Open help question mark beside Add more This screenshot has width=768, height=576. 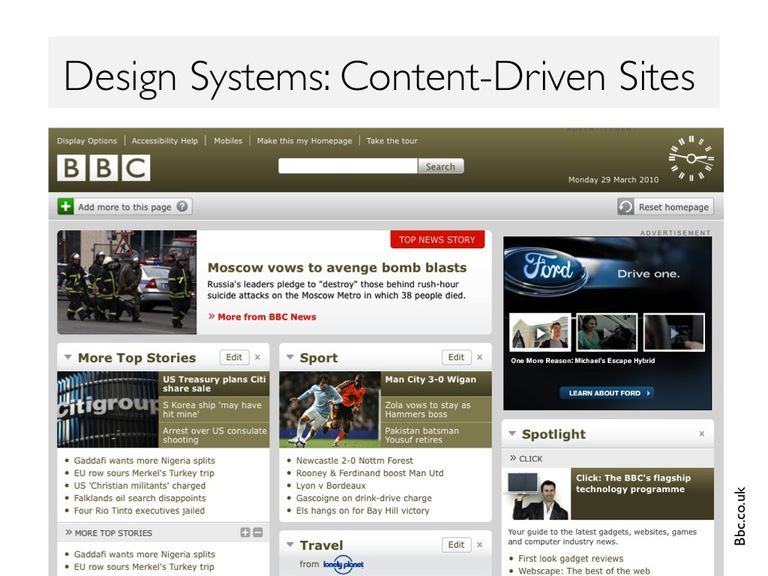pos(182,206)
